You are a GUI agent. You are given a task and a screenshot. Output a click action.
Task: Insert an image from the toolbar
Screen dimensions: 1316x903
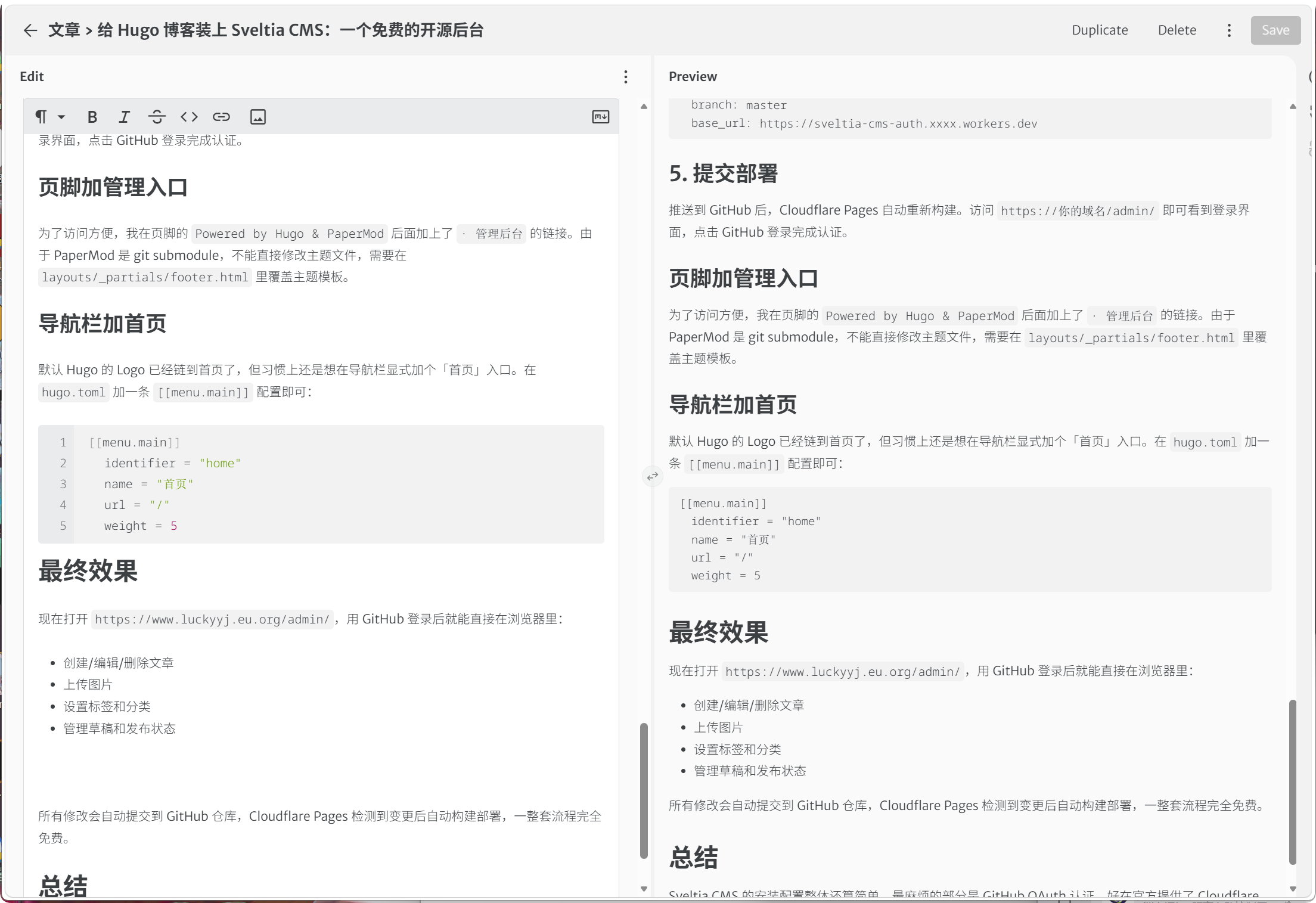coord(257,117)
